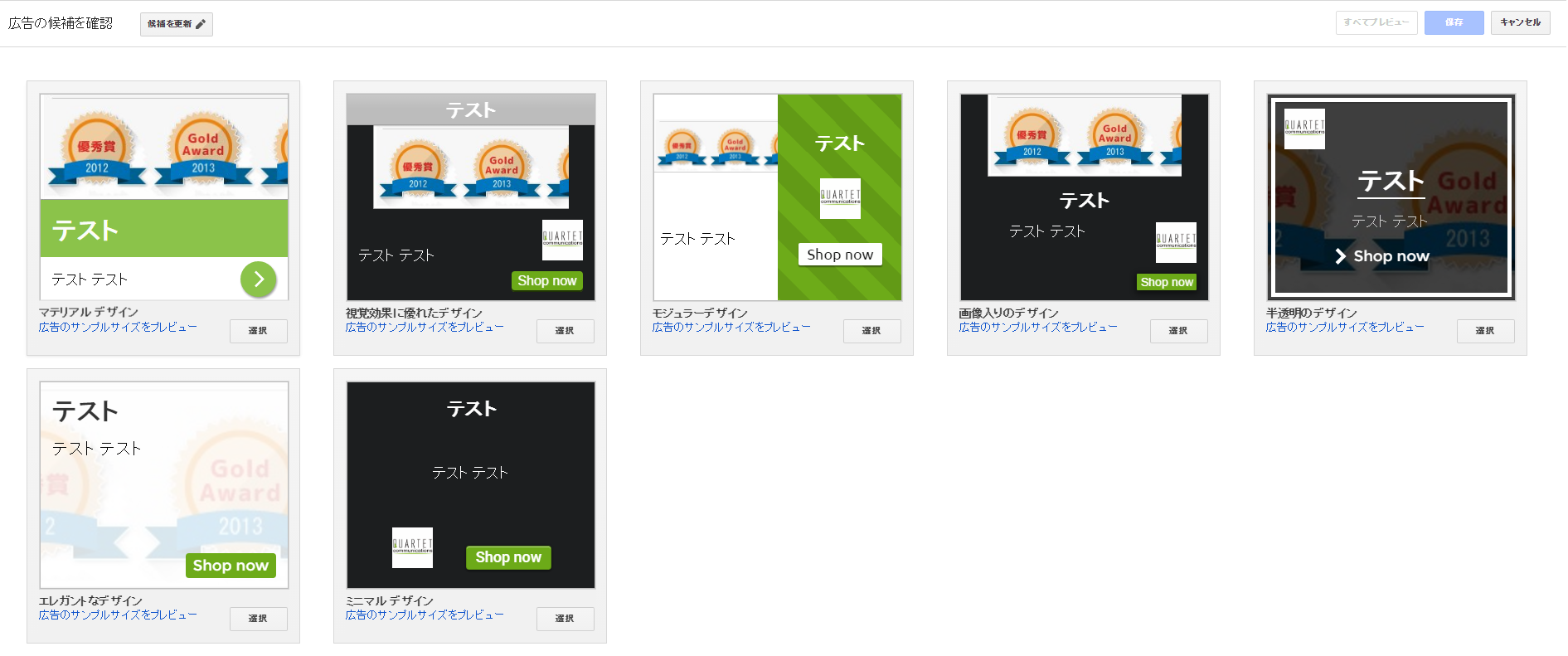Click the すべてプレビュー button
1568x656 pixels.
(1376, 22)
